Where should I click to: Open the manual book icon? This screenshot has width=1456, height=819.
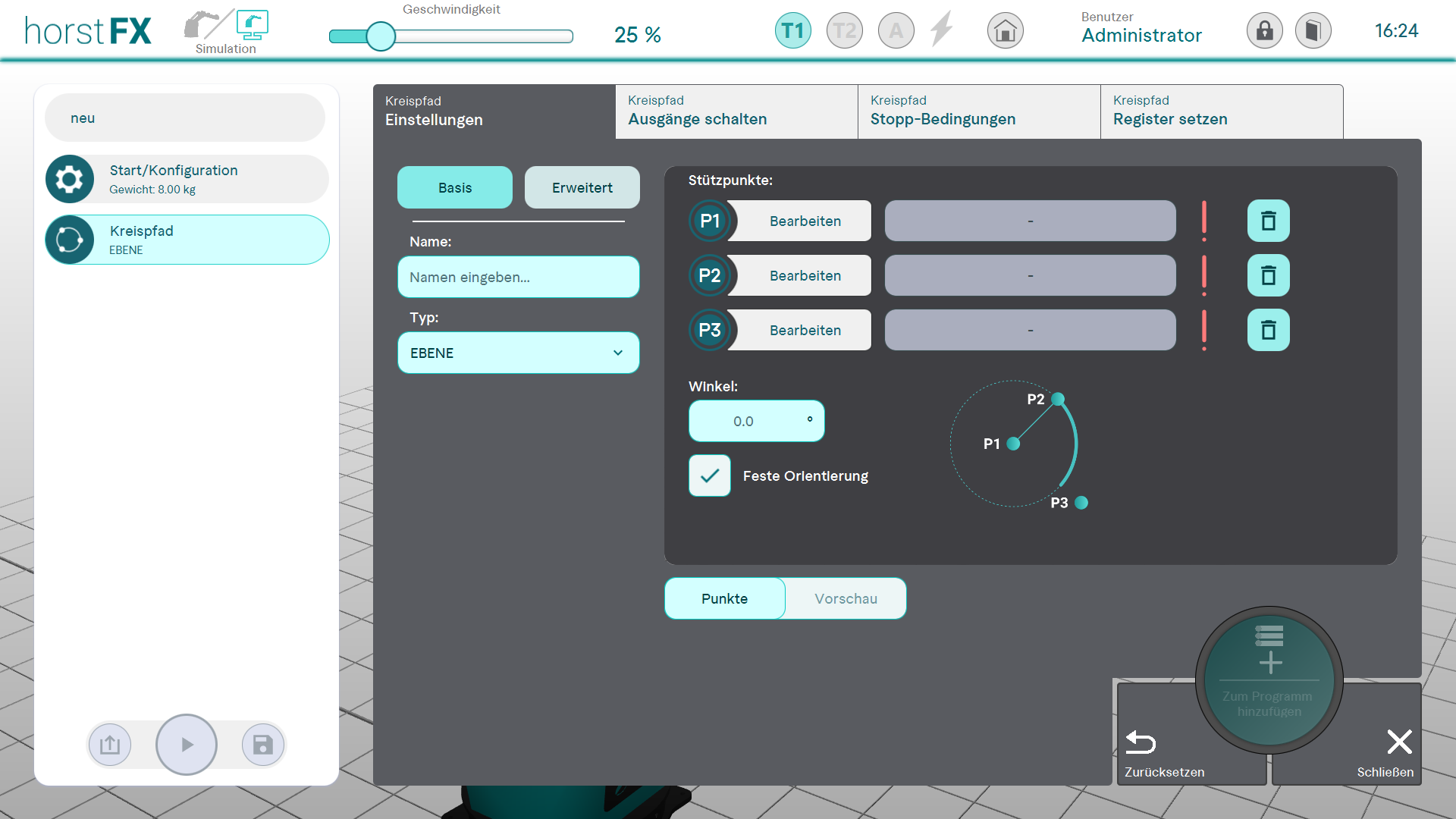coord(1313,31)
